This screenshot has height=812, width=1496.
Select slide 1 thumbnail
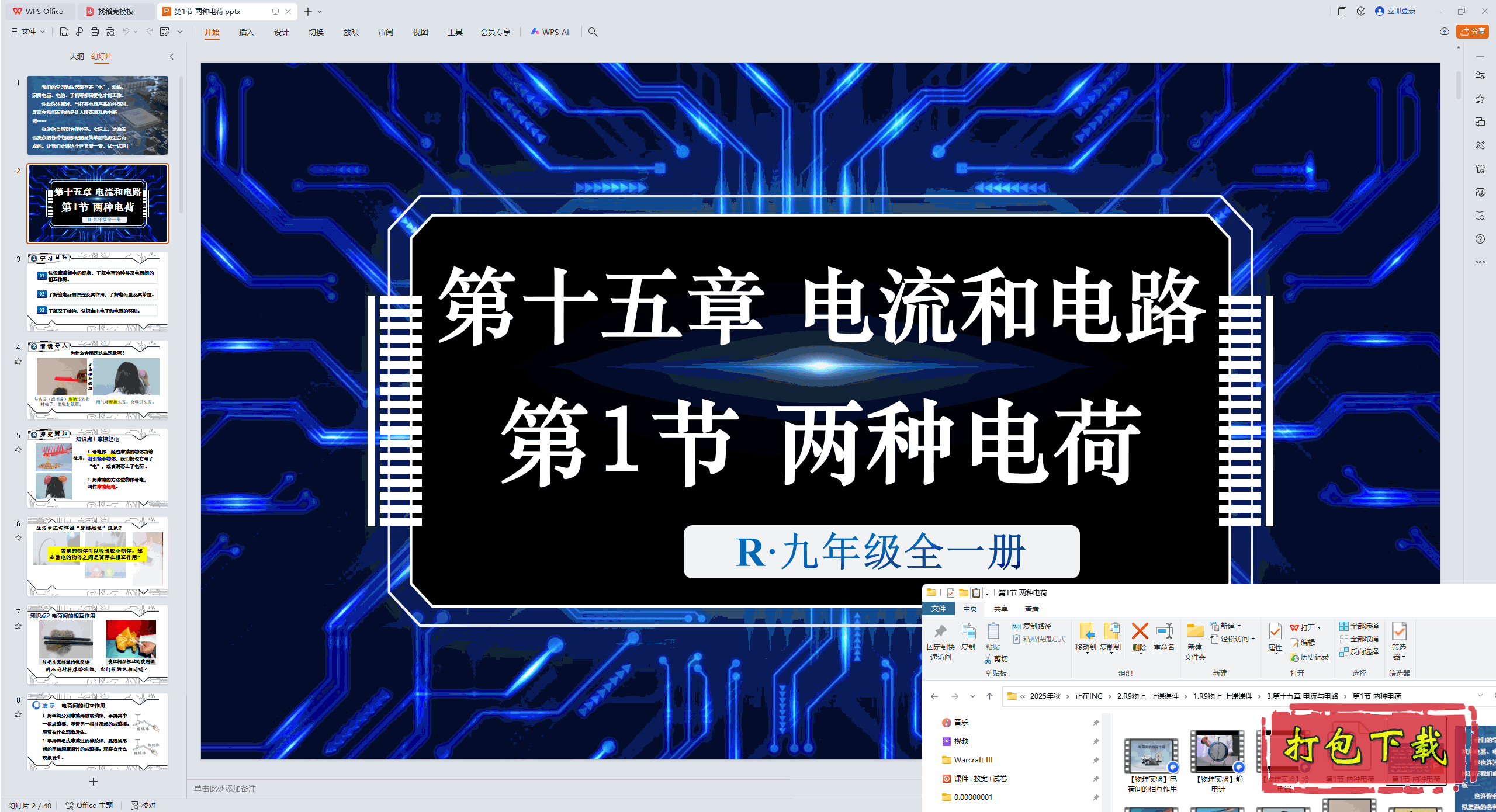pos(98,115)
